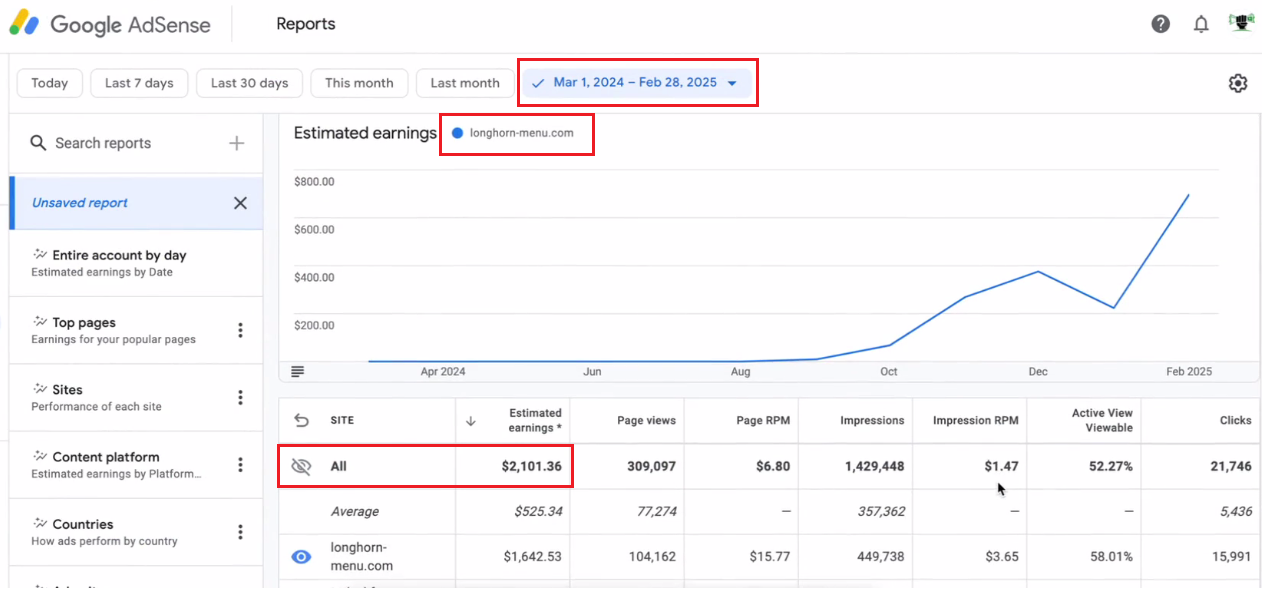Click the chart legend lines icon

tap(297, 371)
